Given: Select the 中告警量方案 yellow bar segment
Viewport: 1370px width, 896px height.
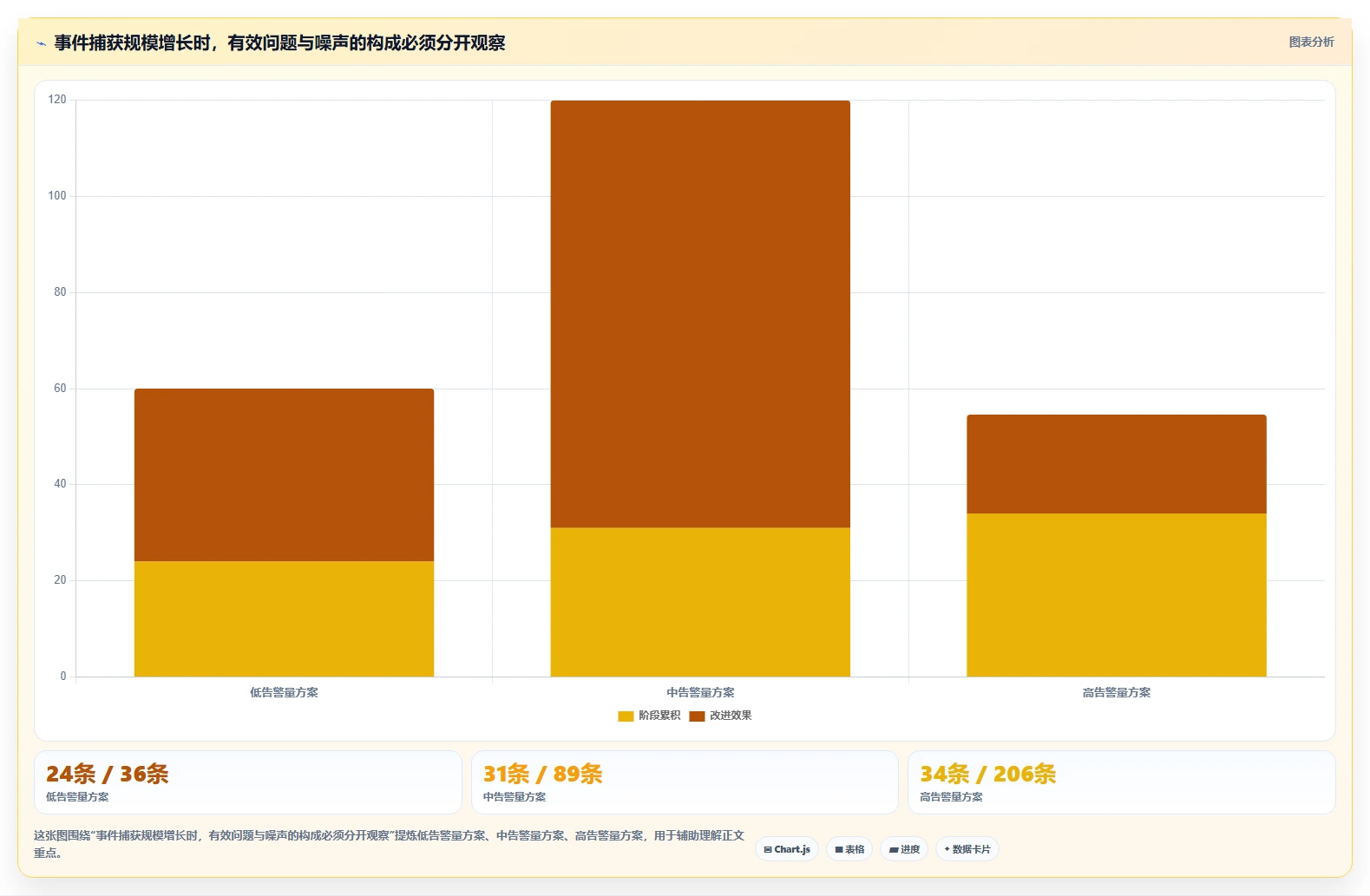Looking at the screenshot, I should point(700,602).
